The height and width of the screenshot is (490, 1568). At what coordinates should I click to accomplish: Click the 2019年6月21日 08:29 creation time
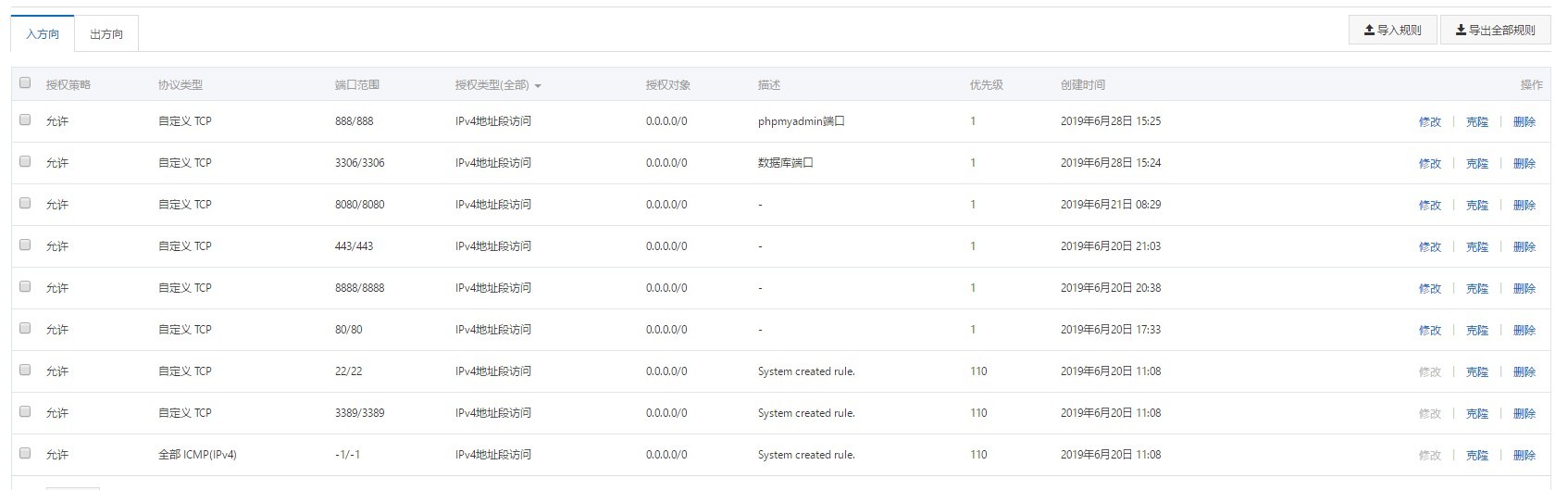pos(1111,205)
